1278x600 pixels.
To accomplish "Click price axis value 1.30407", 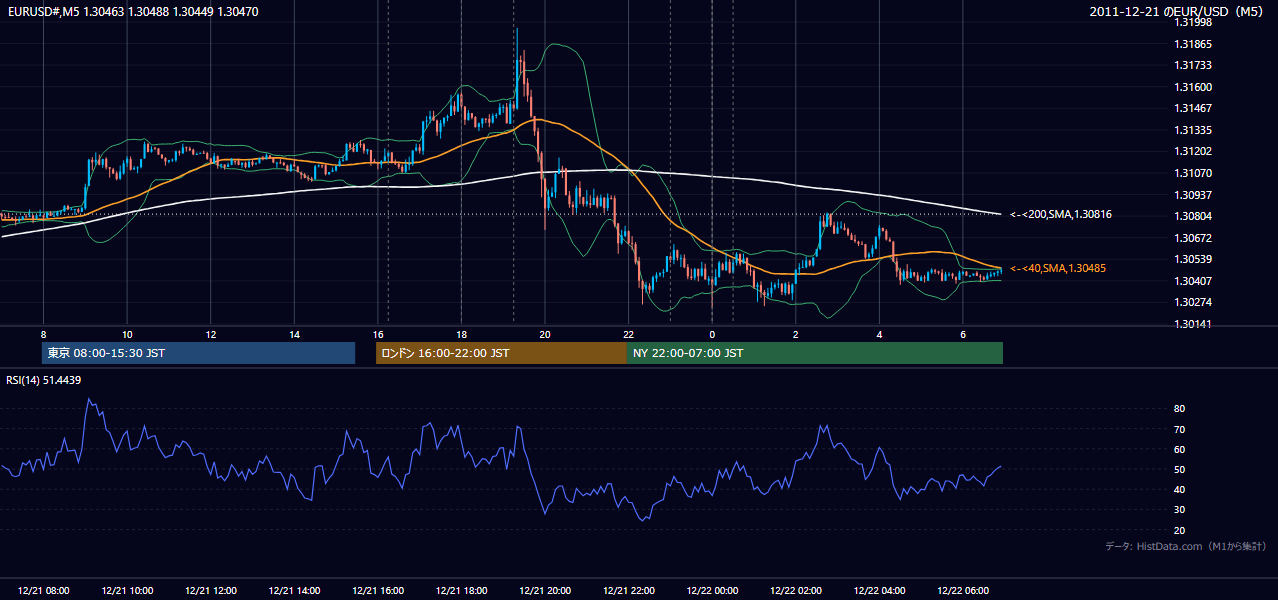I will click(x=1193, y=281).
